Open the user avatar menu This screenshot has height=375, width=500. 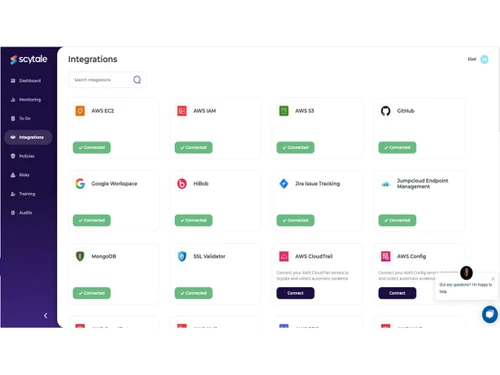pyautogui.click(x=484, y=59)
